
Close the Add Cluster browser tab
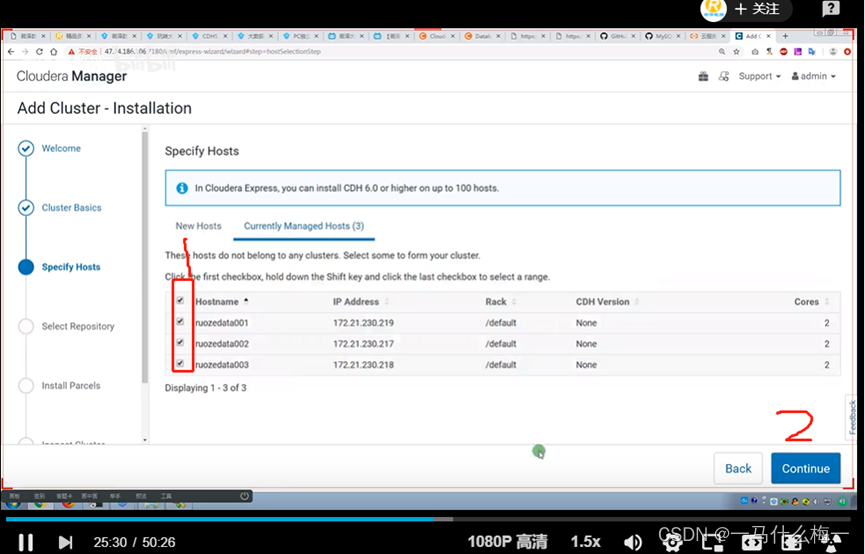click(768, 36)
